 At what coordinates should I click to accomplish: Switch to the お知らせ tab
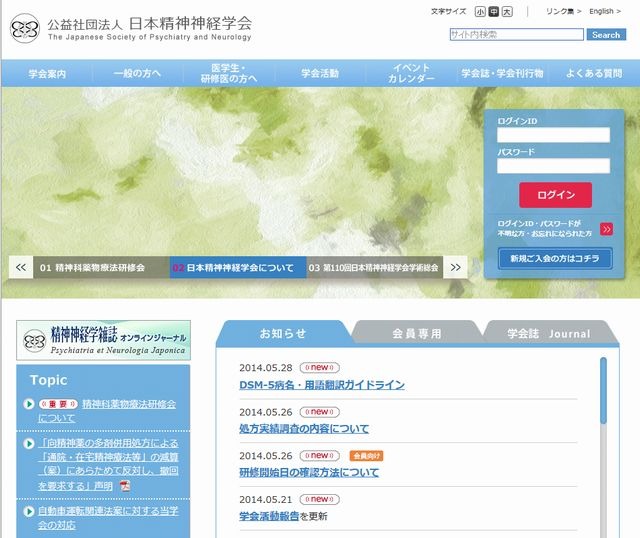coord(283,333)
